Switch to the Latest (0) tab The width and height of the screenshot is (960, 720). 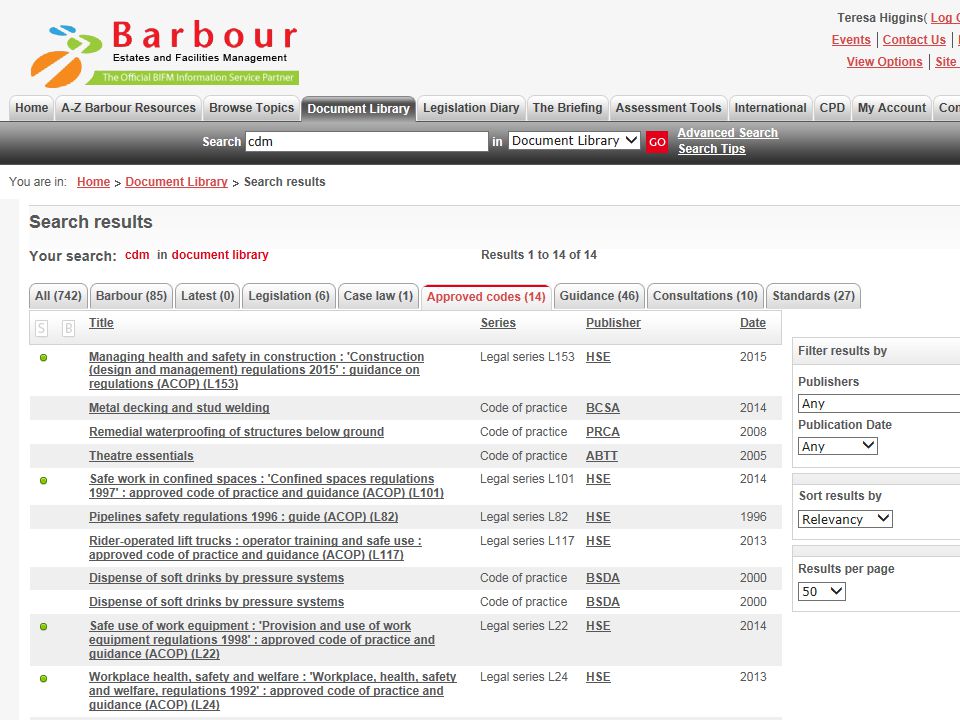[208, 296]
